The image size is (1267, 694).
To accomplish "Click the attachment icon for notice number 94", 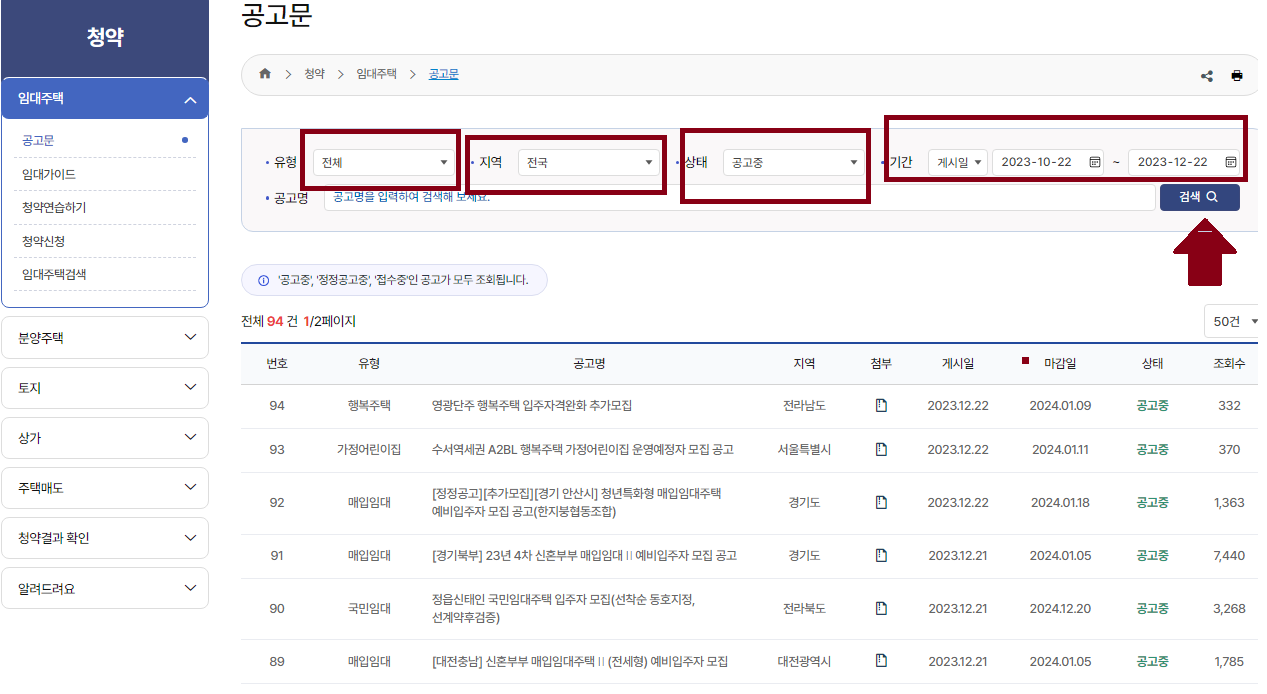I will click(881, 404).
